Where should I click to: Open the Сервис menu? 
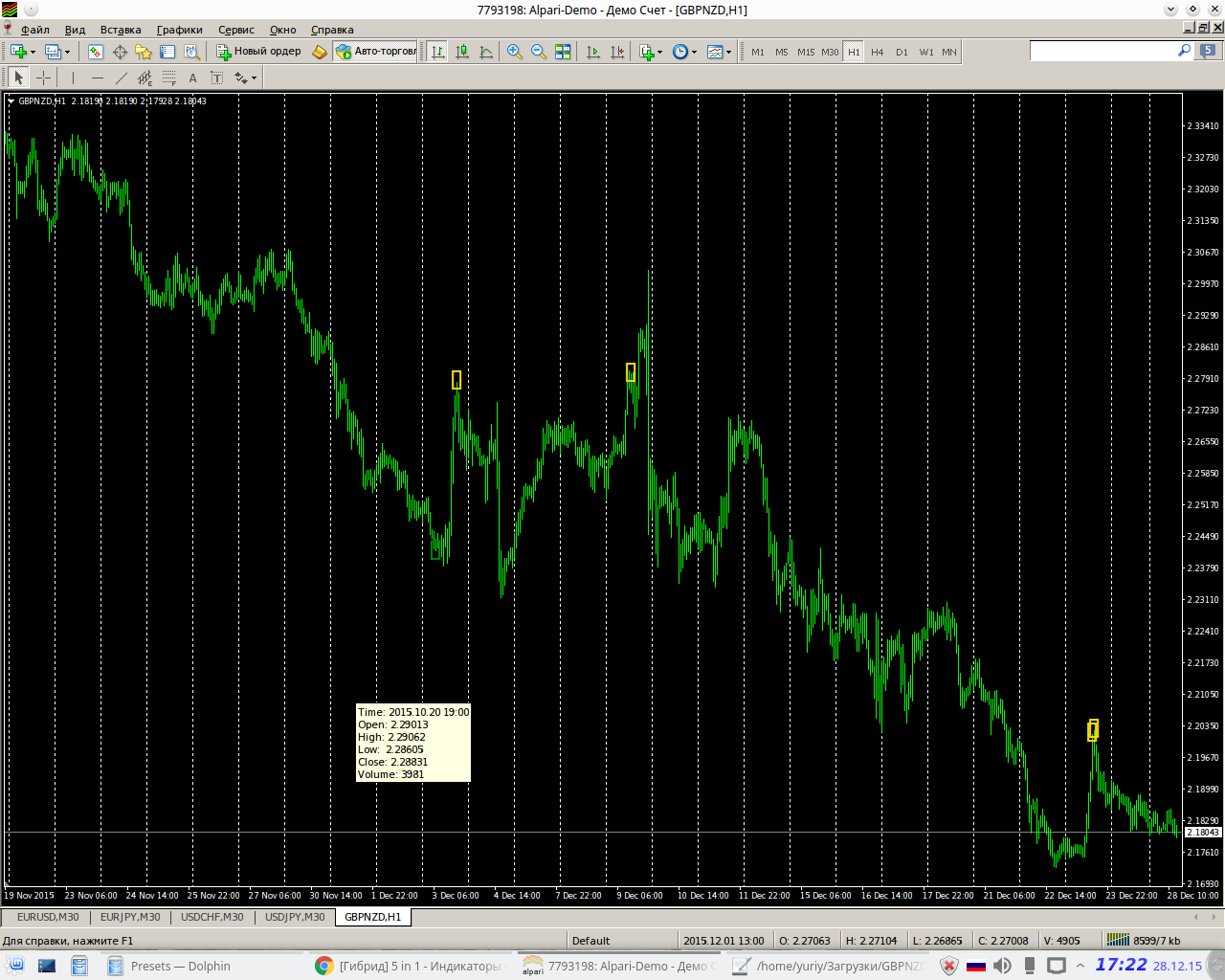(236, 30)
